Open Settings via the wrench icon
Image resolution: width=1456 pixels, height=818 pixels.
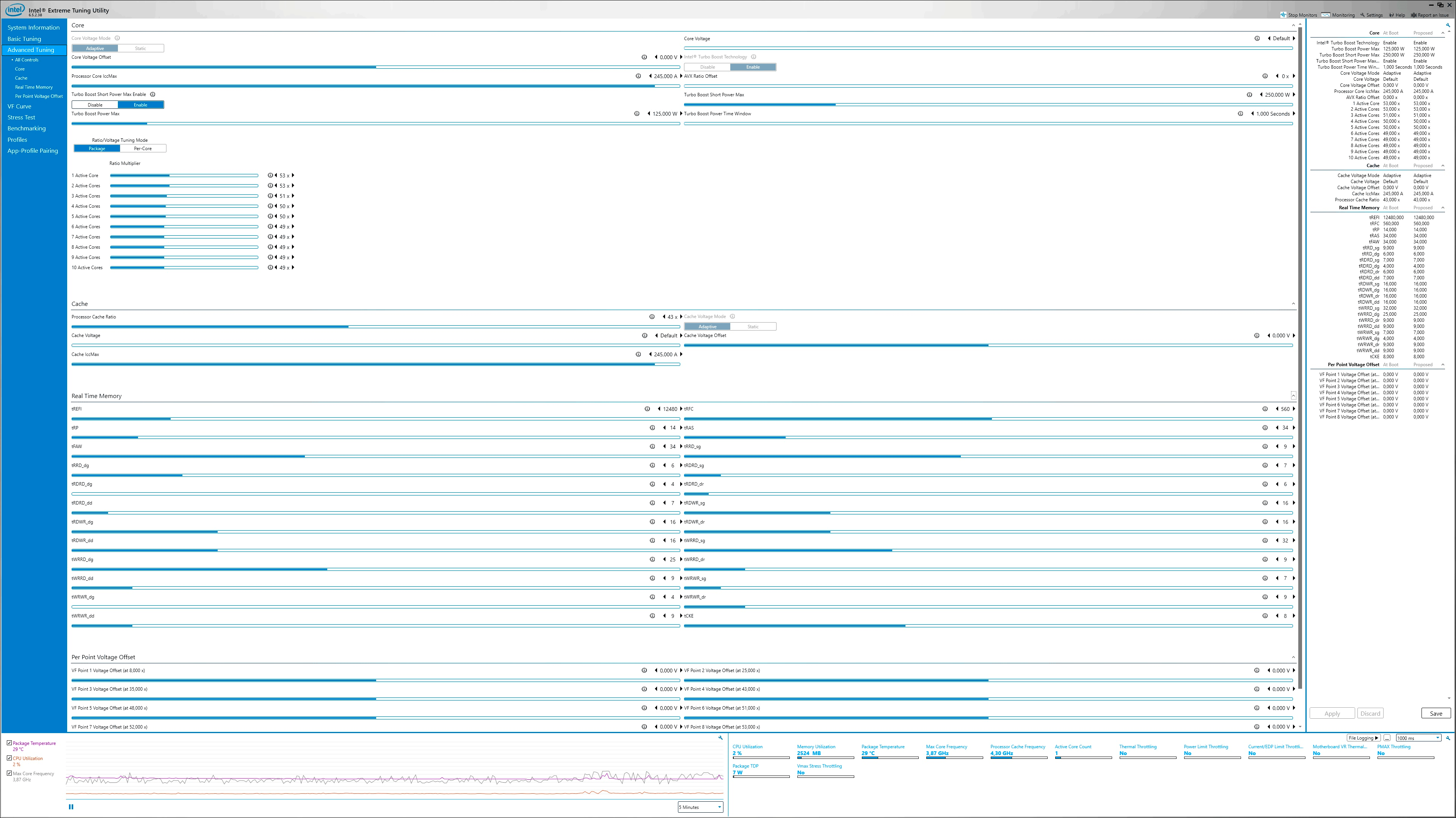click(x=1362, y=15)
